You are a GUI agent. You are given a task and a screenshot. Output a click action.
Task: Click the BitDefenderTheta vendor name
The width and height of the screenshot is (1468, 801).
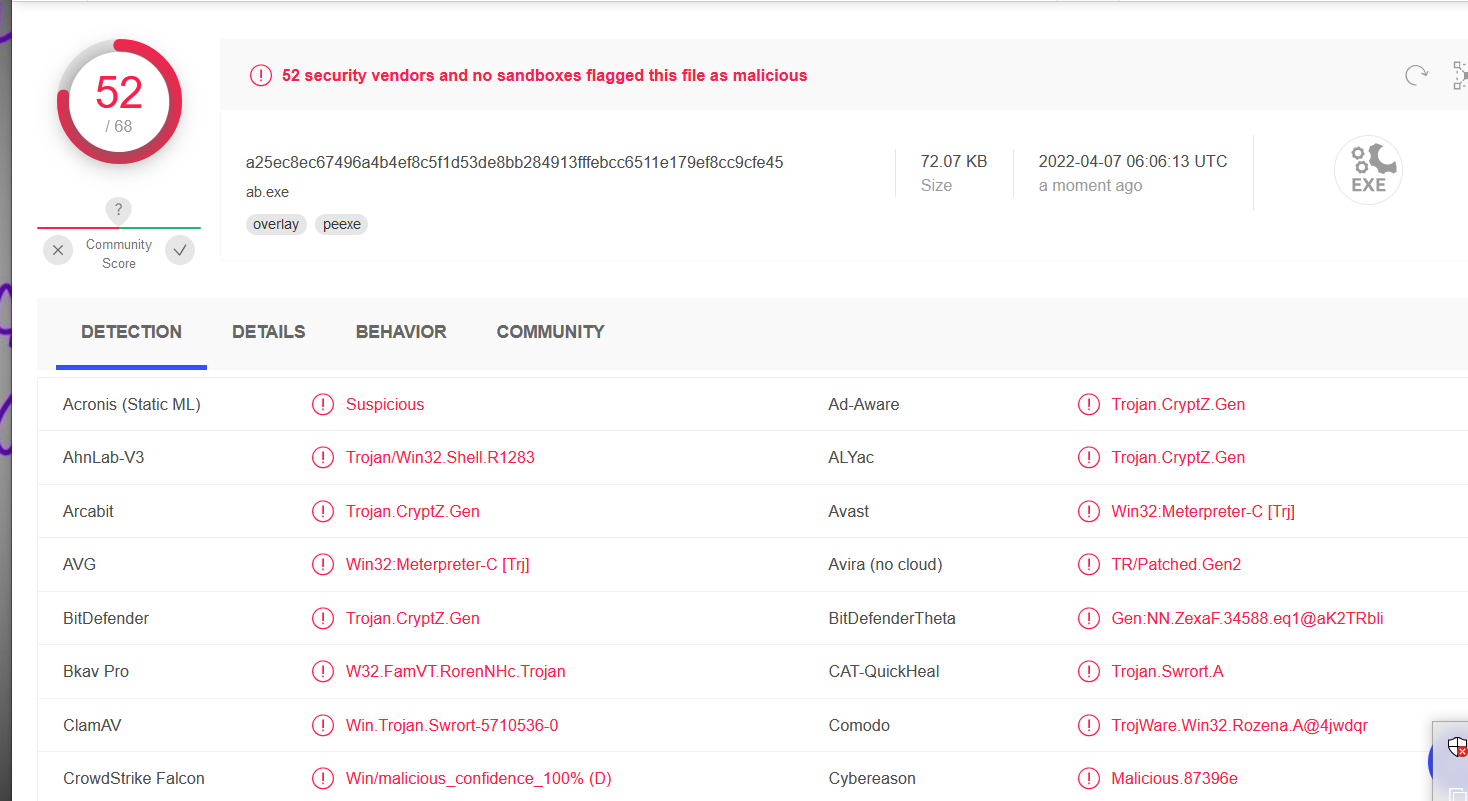point(892,618)
